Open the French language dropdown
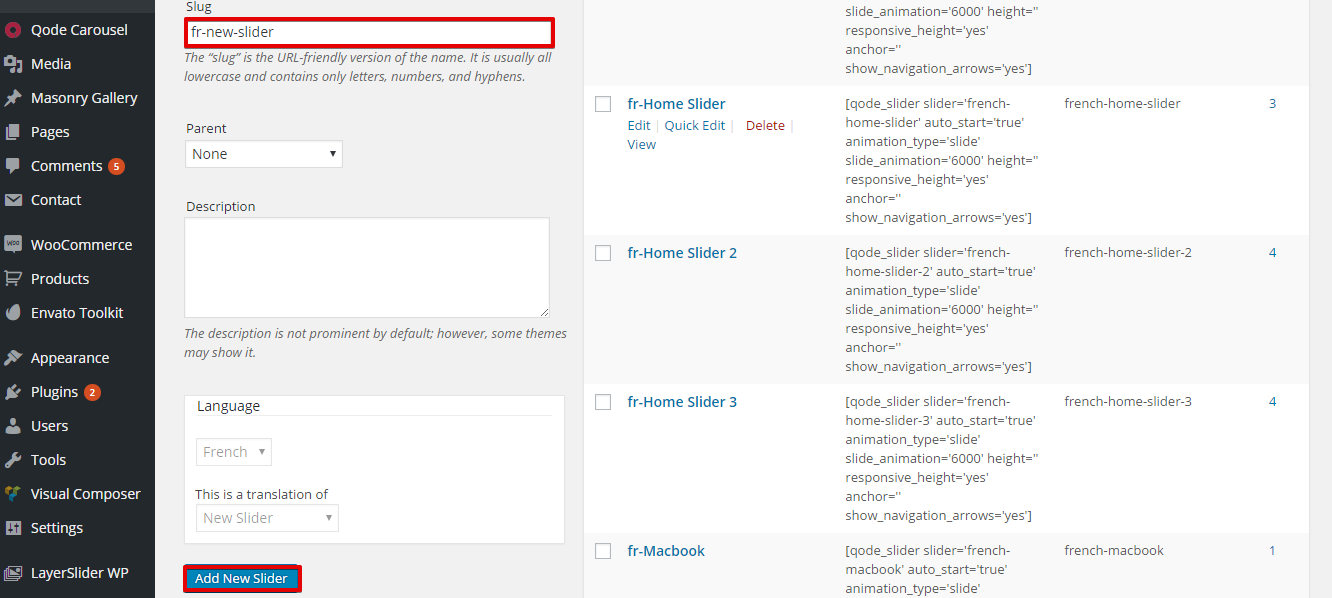Viewport: 1332px width, 598px height. (x=234, y=452)
